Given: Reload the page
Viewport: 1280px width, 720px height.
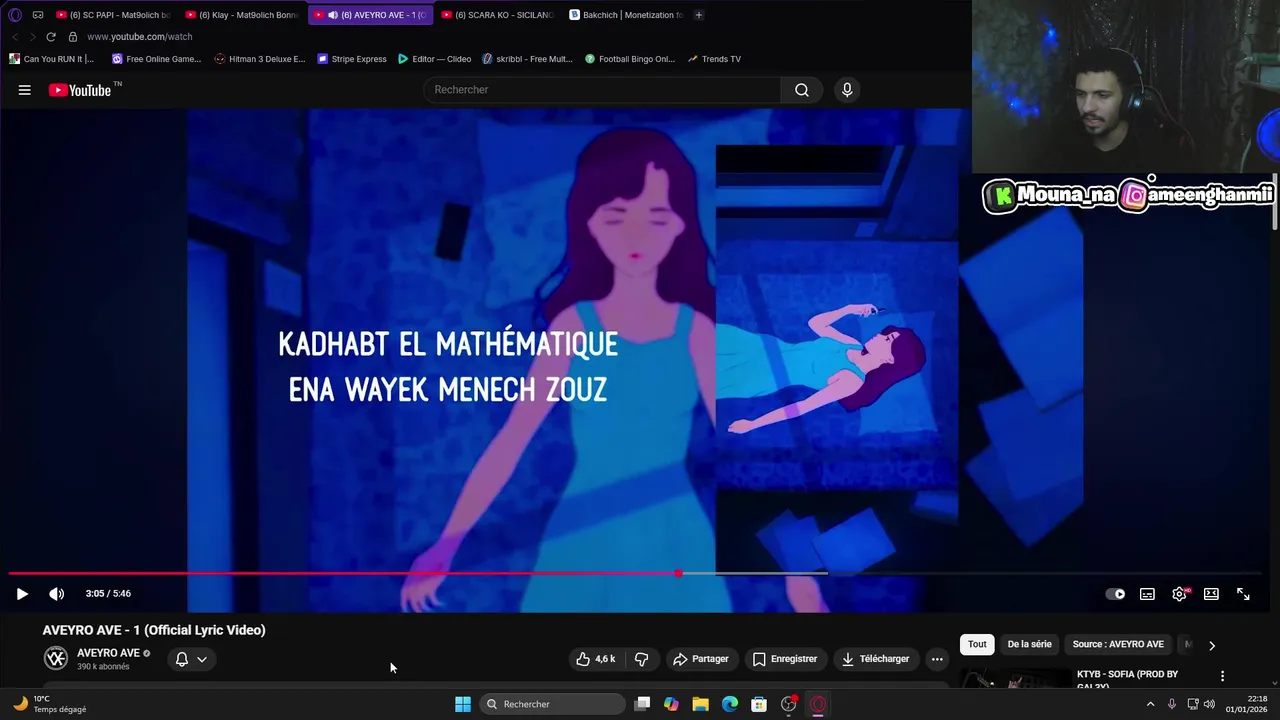Looking at the screenshot, I should point(51,37).
